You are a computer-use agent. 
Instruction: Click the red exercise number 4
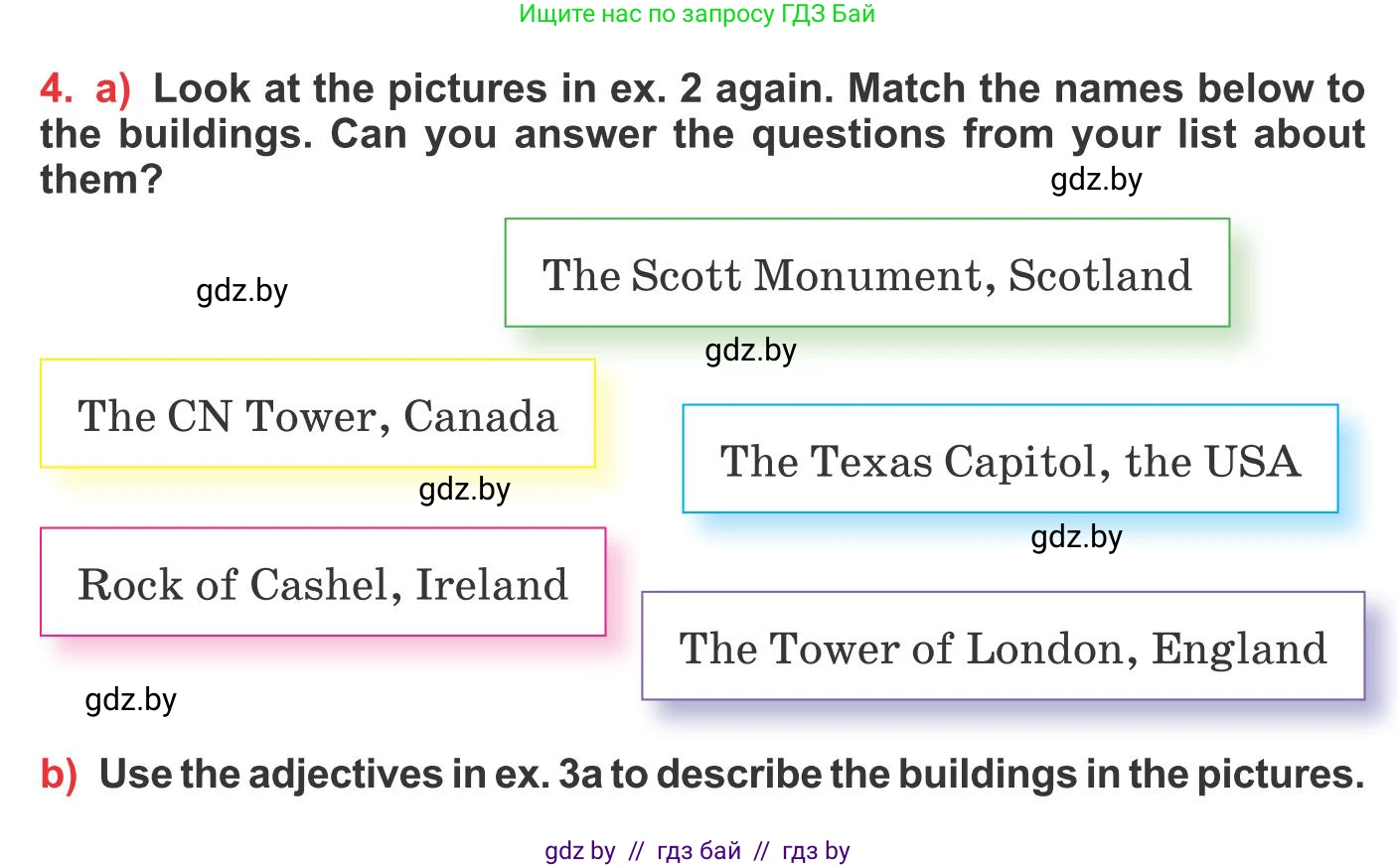click(56, 88)
